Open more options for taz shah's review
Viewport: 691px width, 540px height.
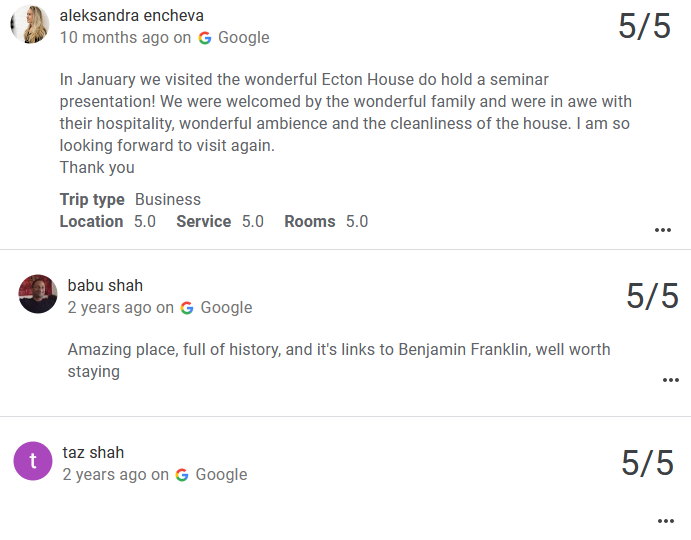pyautogui.click(x=665, y=521)
